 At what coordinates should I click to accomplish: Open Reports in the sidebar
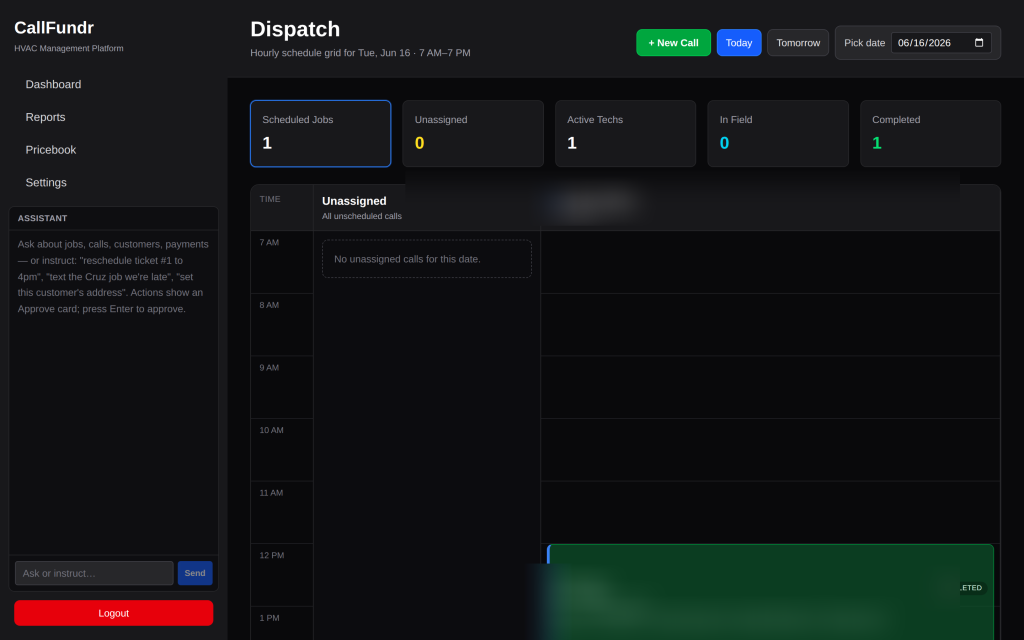click(46, 117)
